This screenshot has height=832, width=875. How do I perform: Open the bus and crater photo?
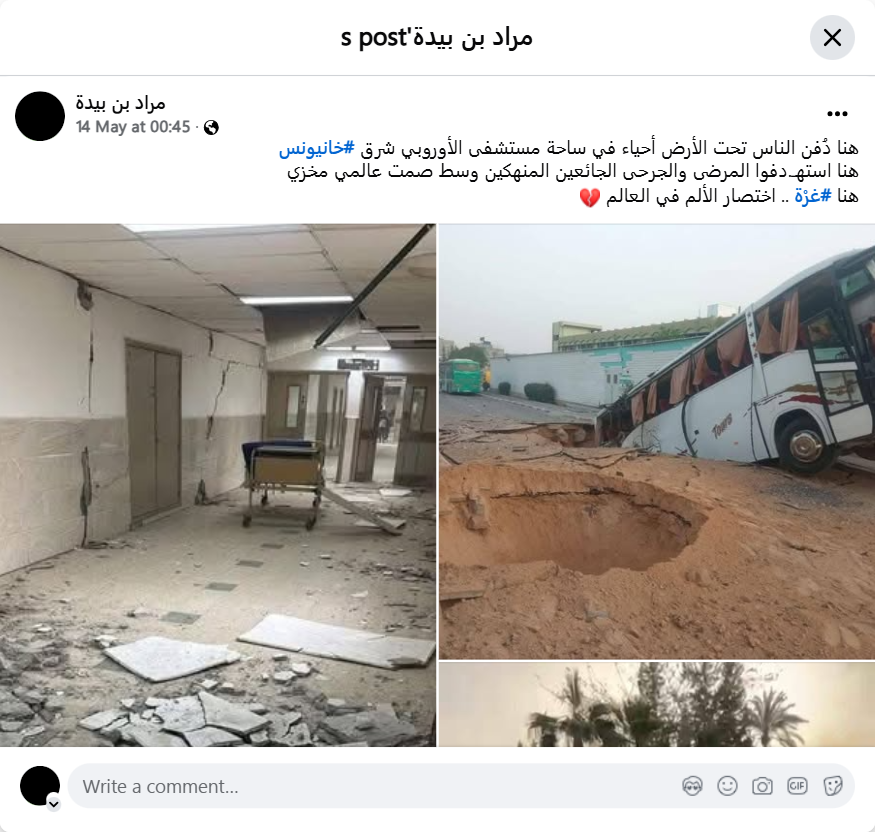[657, 441]
